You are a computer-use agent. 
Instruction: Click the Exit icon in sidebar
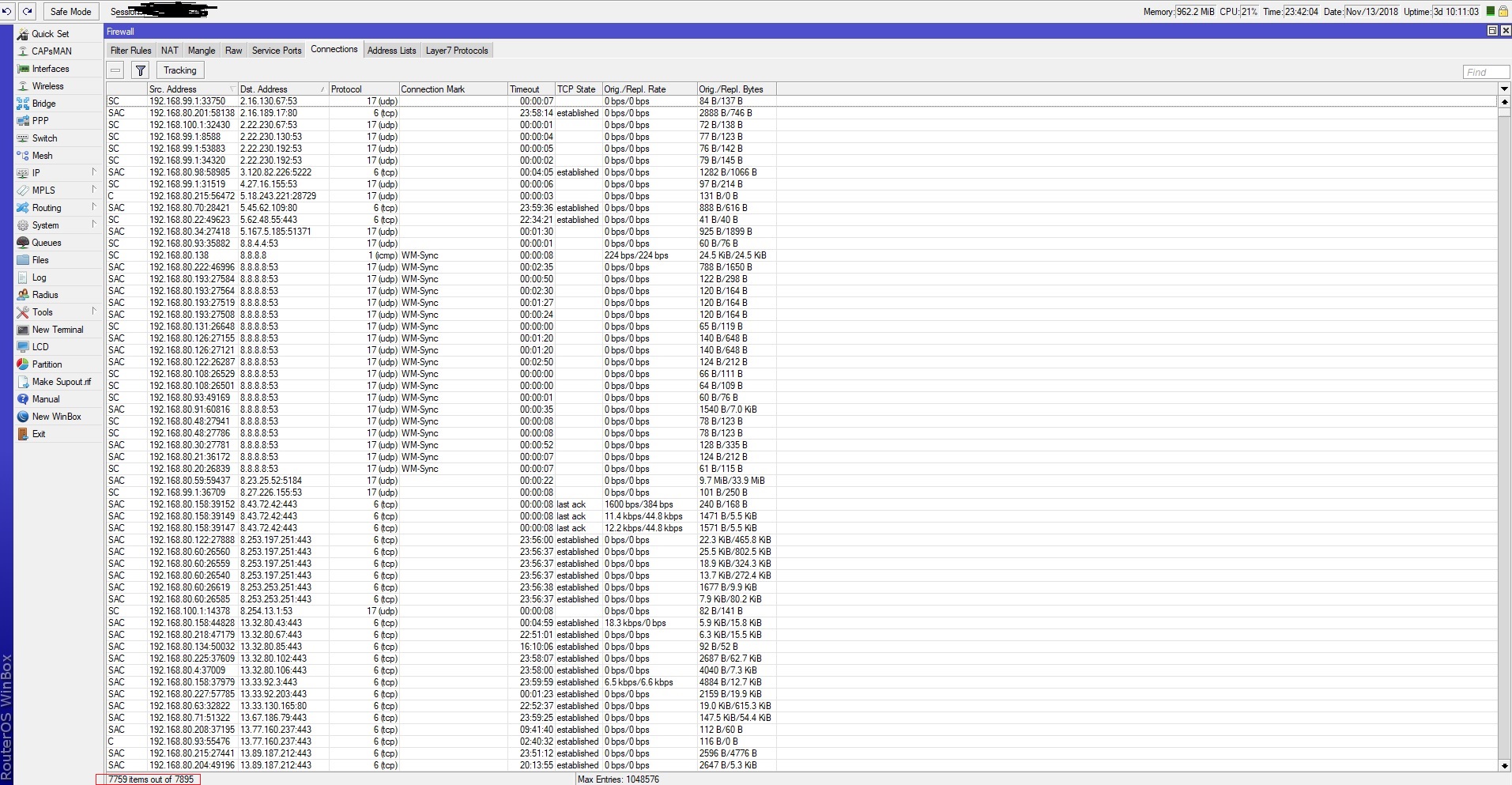(x=23, y=434)
